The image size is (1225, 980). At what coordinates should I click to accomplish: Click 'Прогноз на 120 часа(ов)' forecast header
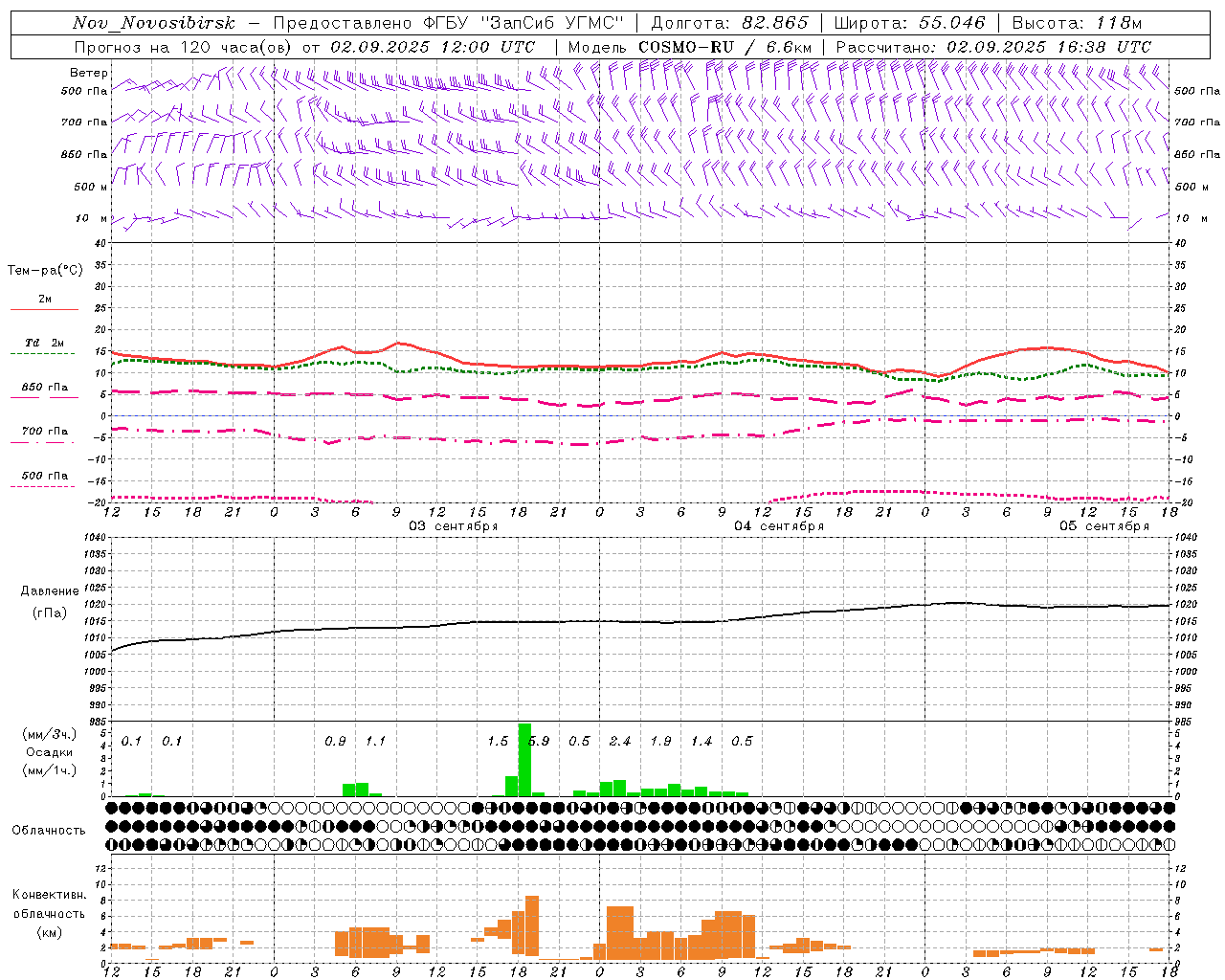point(184,47)
